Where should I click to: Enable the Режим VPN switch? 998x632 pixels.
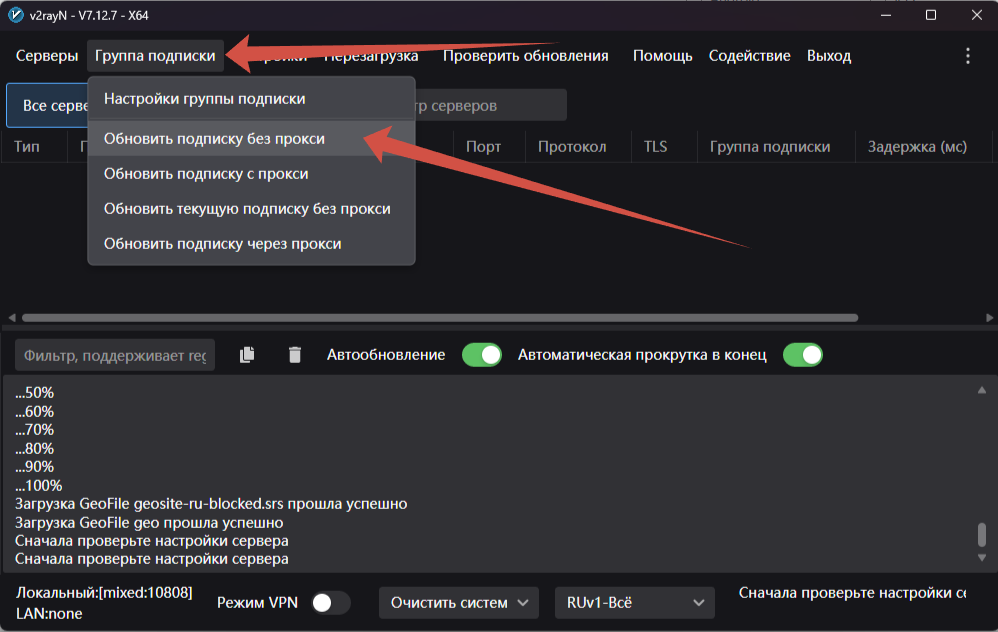(330, 602)
